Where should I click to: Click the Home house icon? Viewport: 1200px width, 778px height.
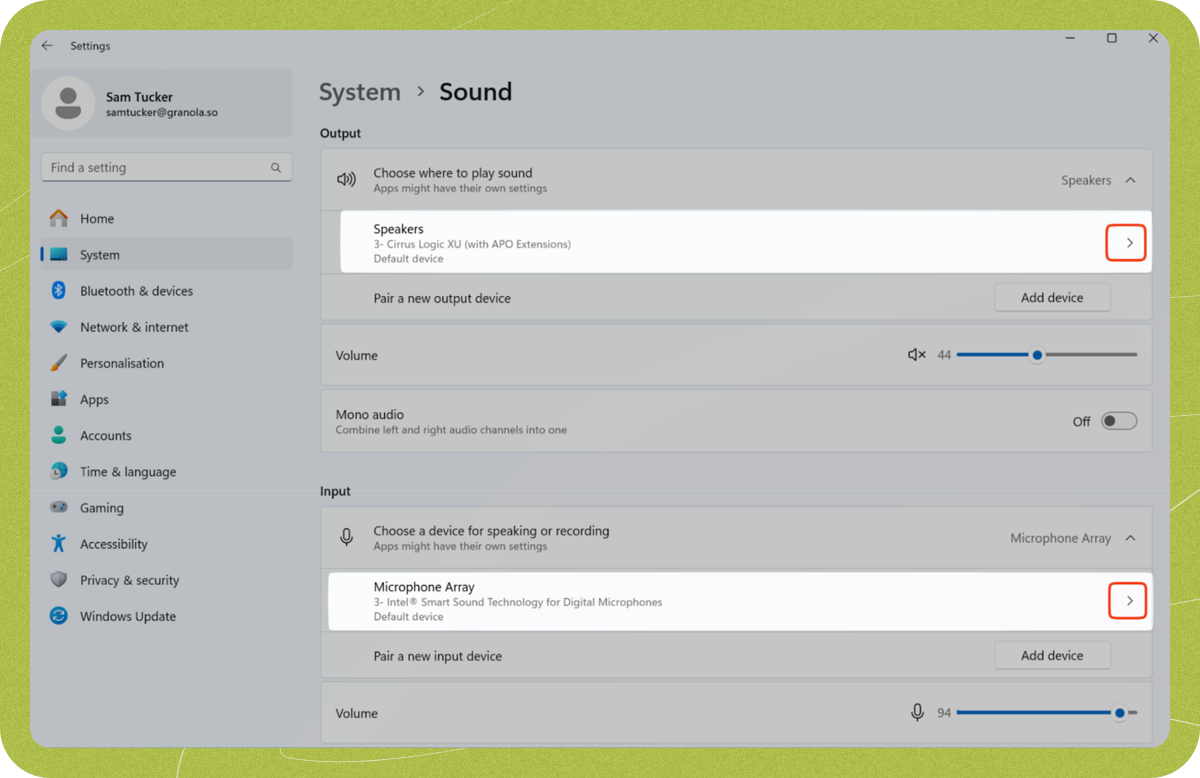[x=59, y=218]
